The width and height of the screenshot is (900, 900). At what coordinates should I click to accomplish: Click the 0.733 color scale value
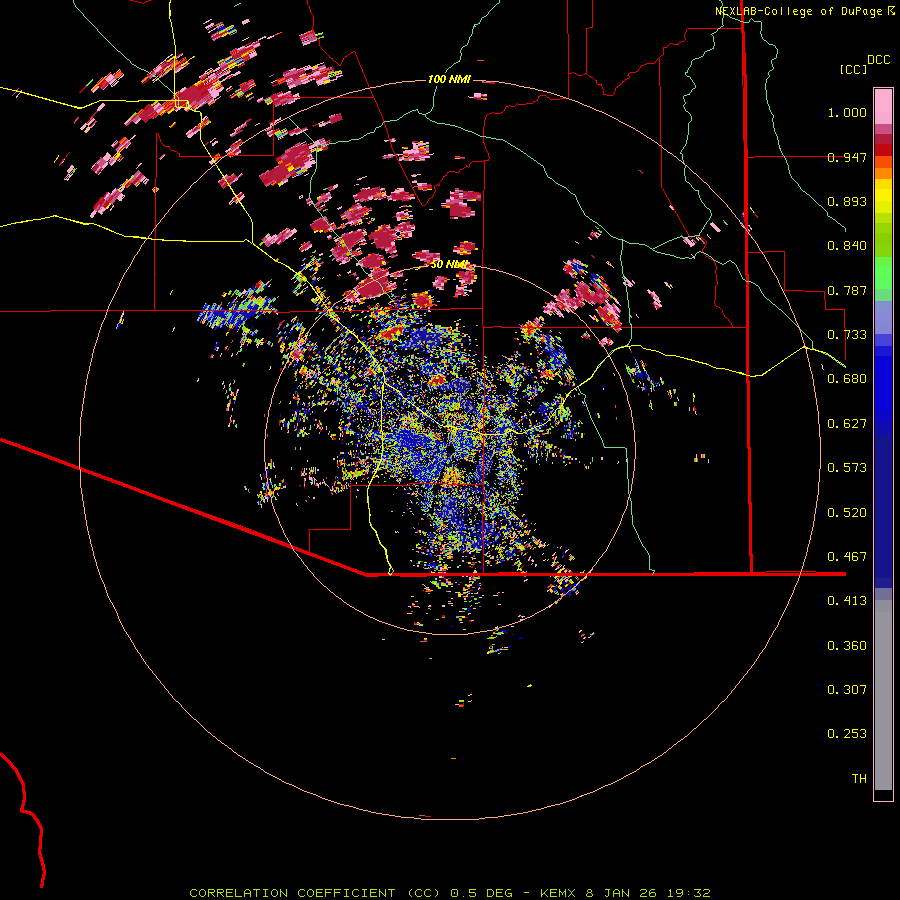(x=847, y=335)
